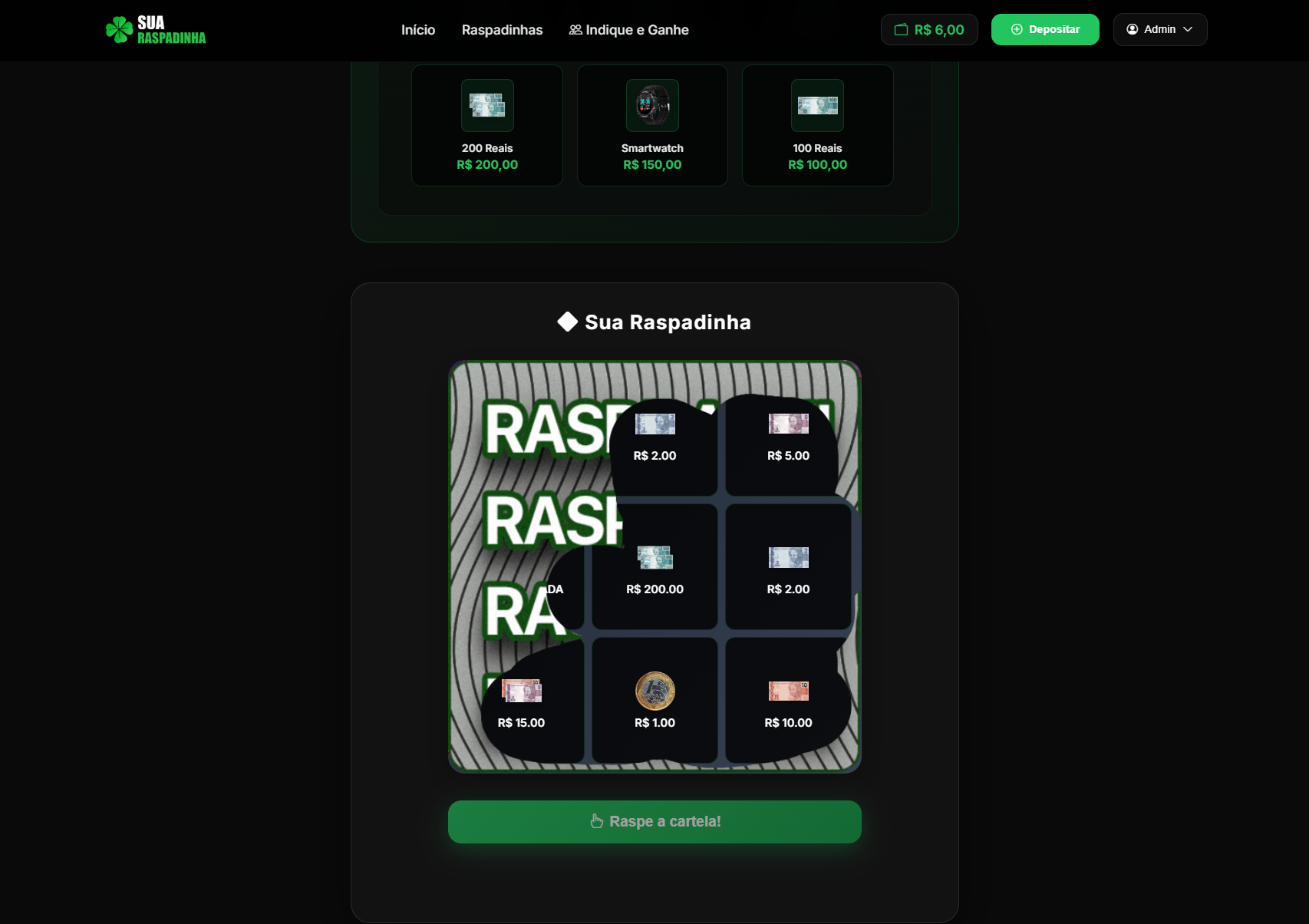Click the Sua Raspadinha clover logo
This screenshot has width=1309, height=924.
coord(120,30)
